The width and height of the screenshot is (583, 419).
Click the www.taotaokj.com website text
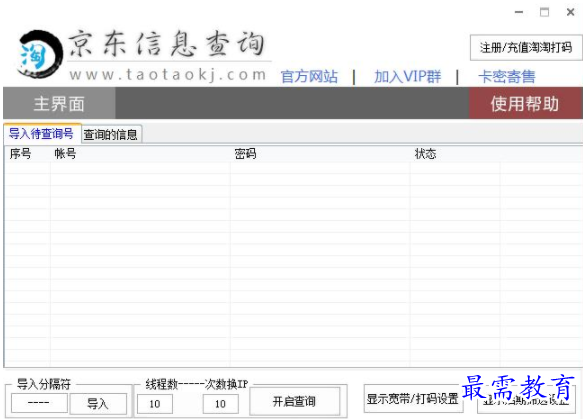coord(168,75)
